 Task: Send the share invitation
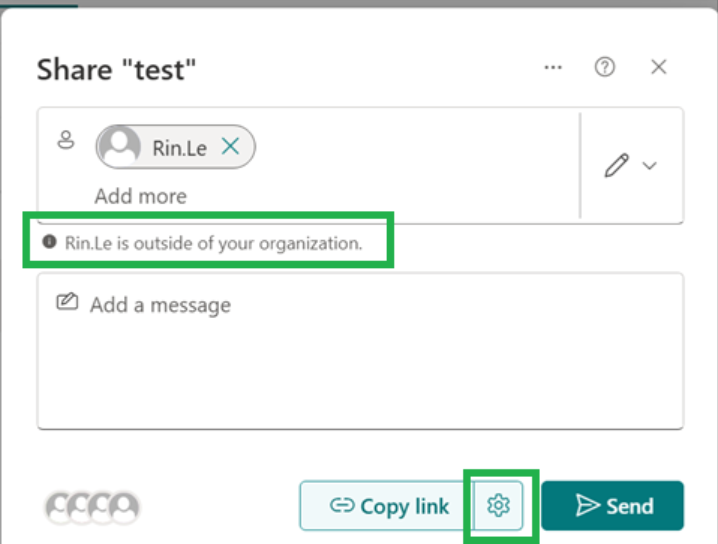(x=612, y=506)
